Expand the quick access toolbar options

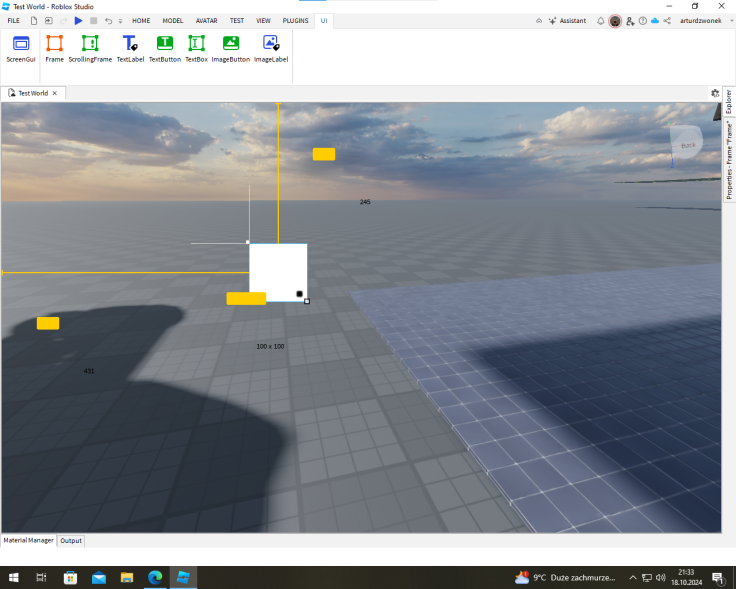(120, 21)
